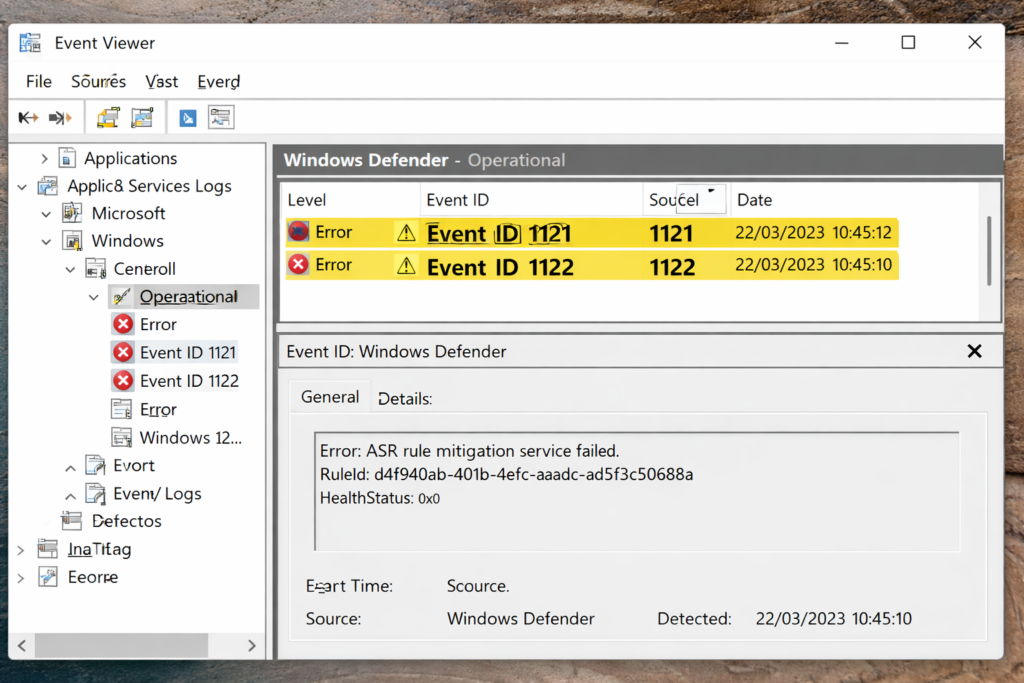Collapse the Windows tree branch
This screenshot has width=1024, height=683.
pyautogui.click(x=46, y=240)
